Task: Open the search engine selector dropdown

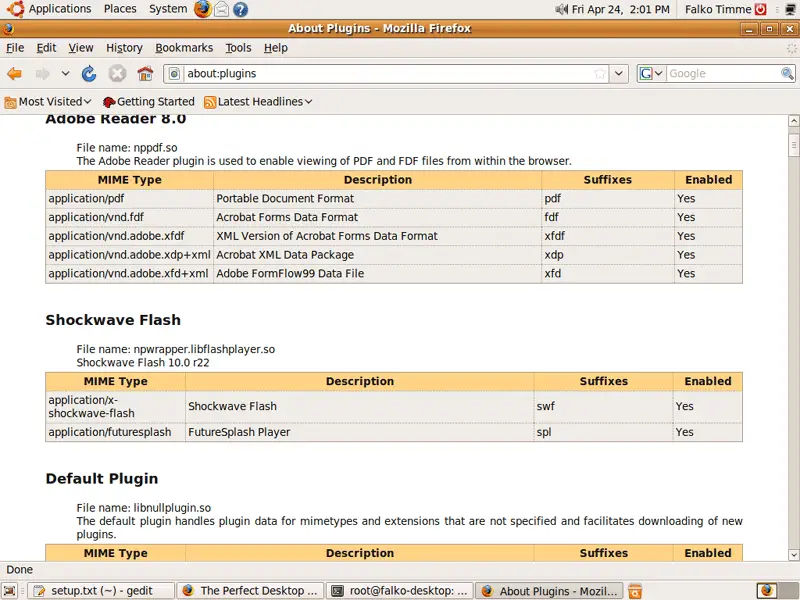Action: [x=652, y=74]
